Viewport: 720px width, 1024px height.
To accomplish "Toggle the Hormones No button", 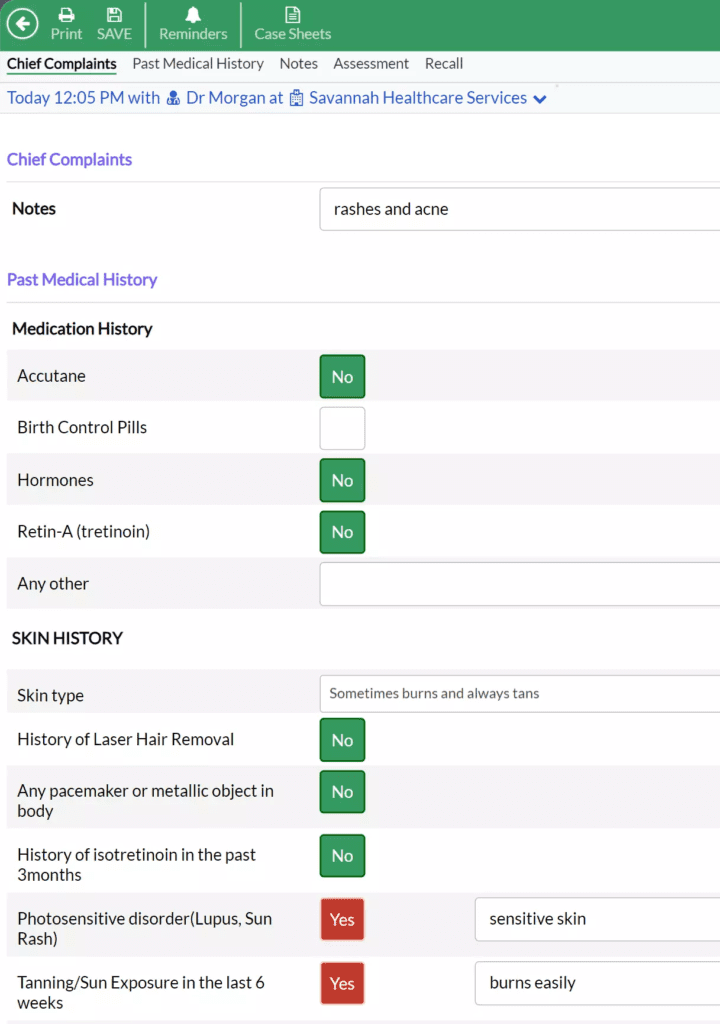I will click(342, 481).
